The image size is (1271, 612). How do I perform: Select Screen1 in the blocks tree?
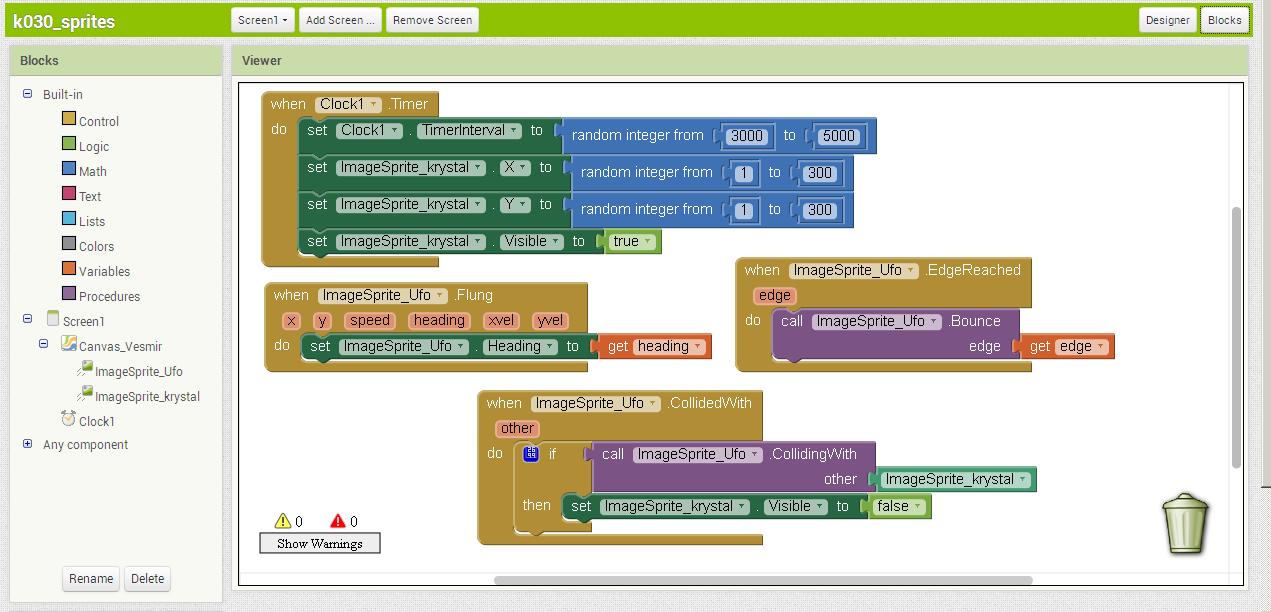point(84,321)
